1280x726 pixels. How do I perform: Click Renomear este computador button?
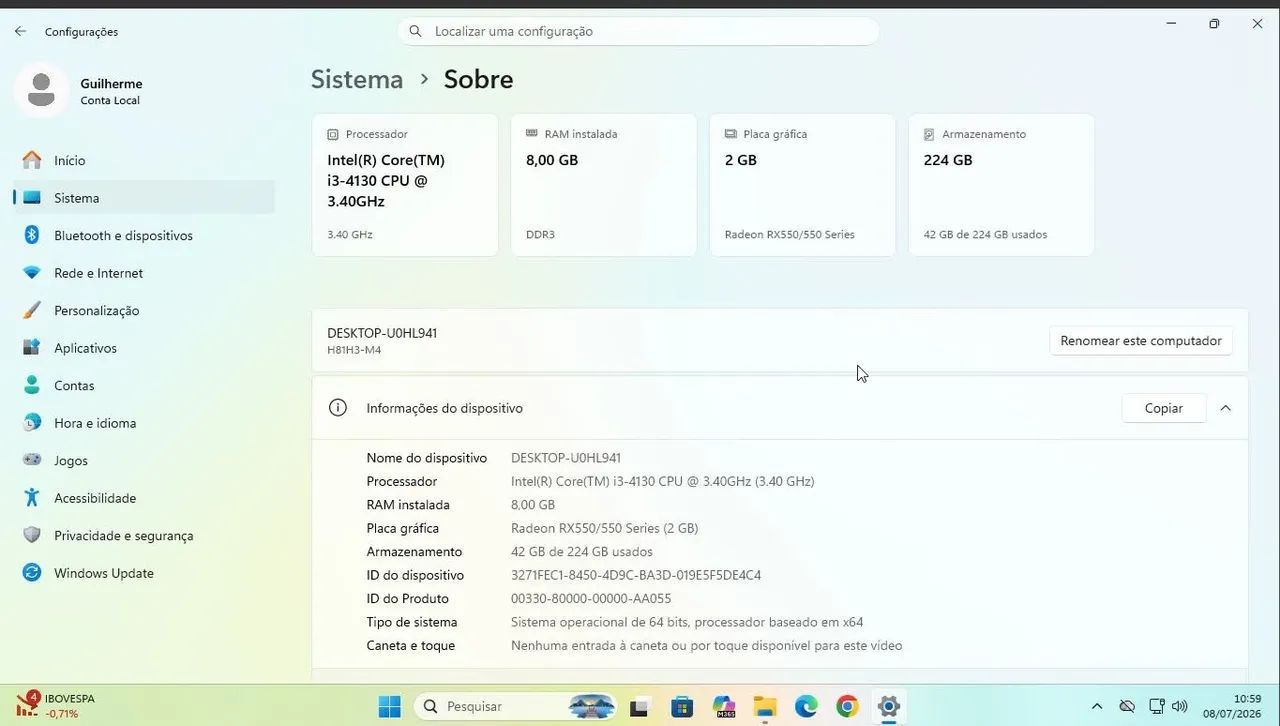(x=1141, y=341)
